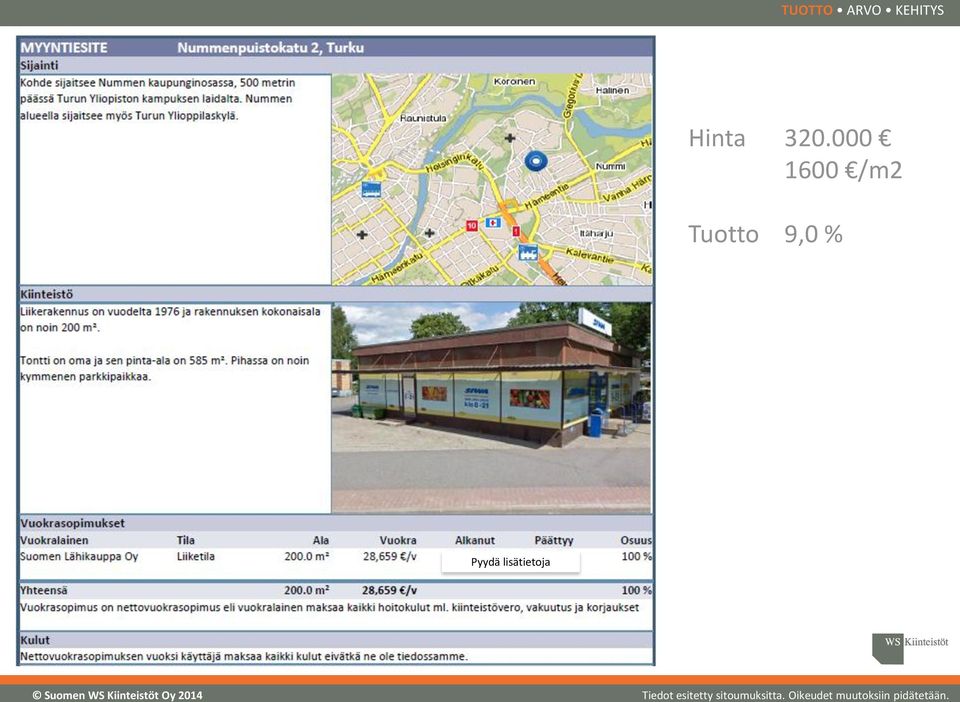Click the Koronen label on the map
This screenshot has height=702, width=960.
coord(514,81)
